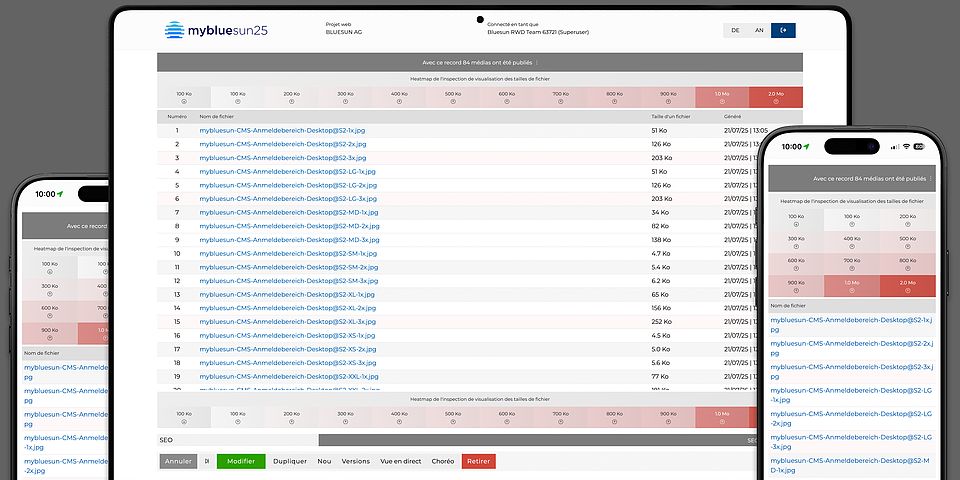The height and width of the screenshot is (480, 960).
Task: Open the kebab menu in the right phone's banner
Action: click(931, 179)
